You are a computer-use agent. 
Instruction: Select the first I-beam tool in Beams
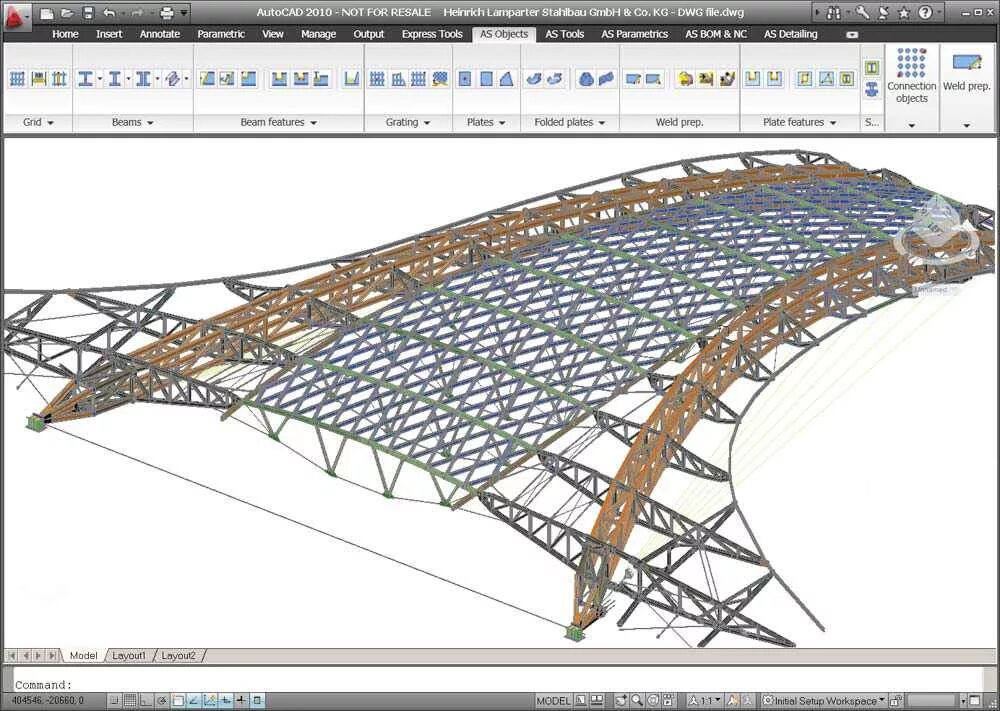(x=85, y=78)
